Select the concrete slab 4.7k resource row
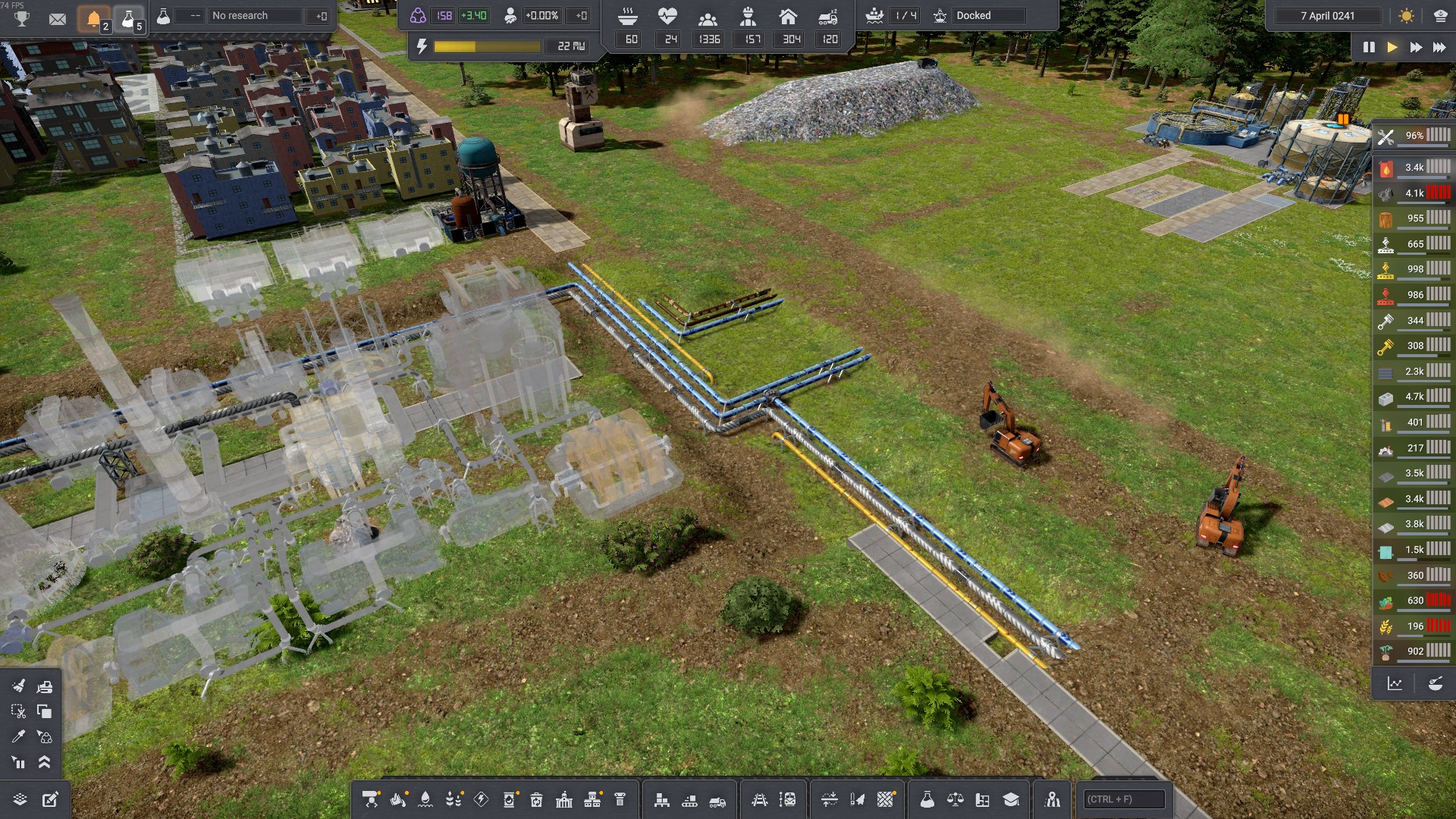The height and width of the screenshot is (819, 1456). (1414, 397)
